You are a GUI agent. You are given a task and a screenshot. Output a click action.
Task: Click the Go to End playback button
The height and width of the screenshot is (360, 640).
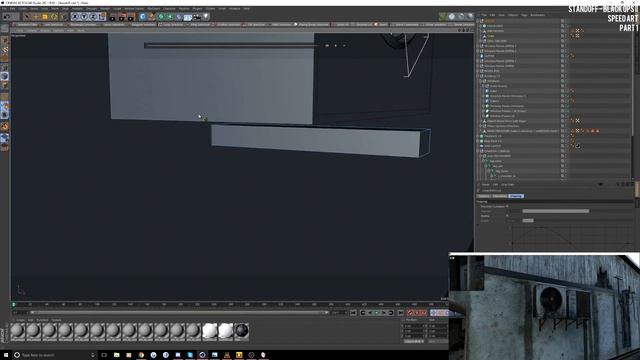[x=400, y=313]
